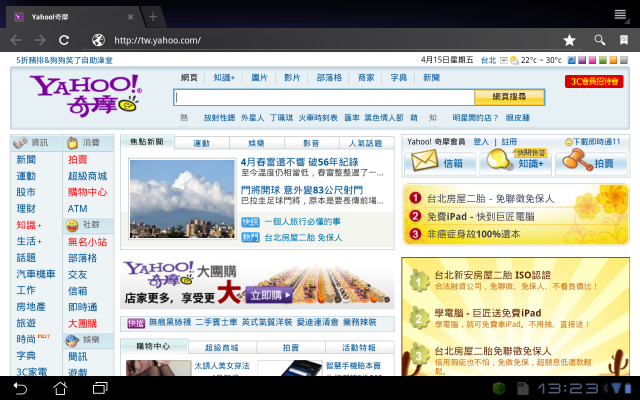
Task: Open 信箱 via the envelope icon
Action: (424, 160)
